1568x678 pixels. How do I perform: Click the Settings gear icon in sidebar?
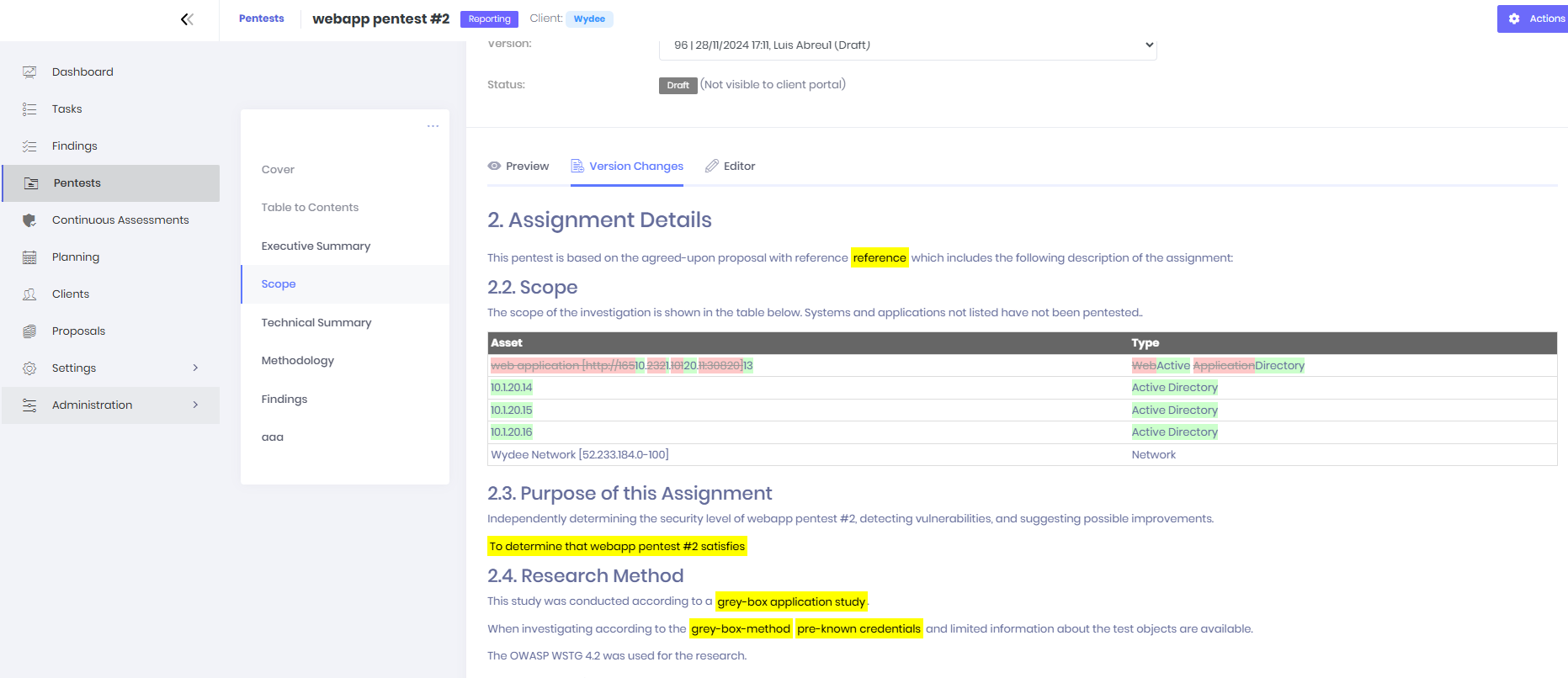[x=29, y=368]
